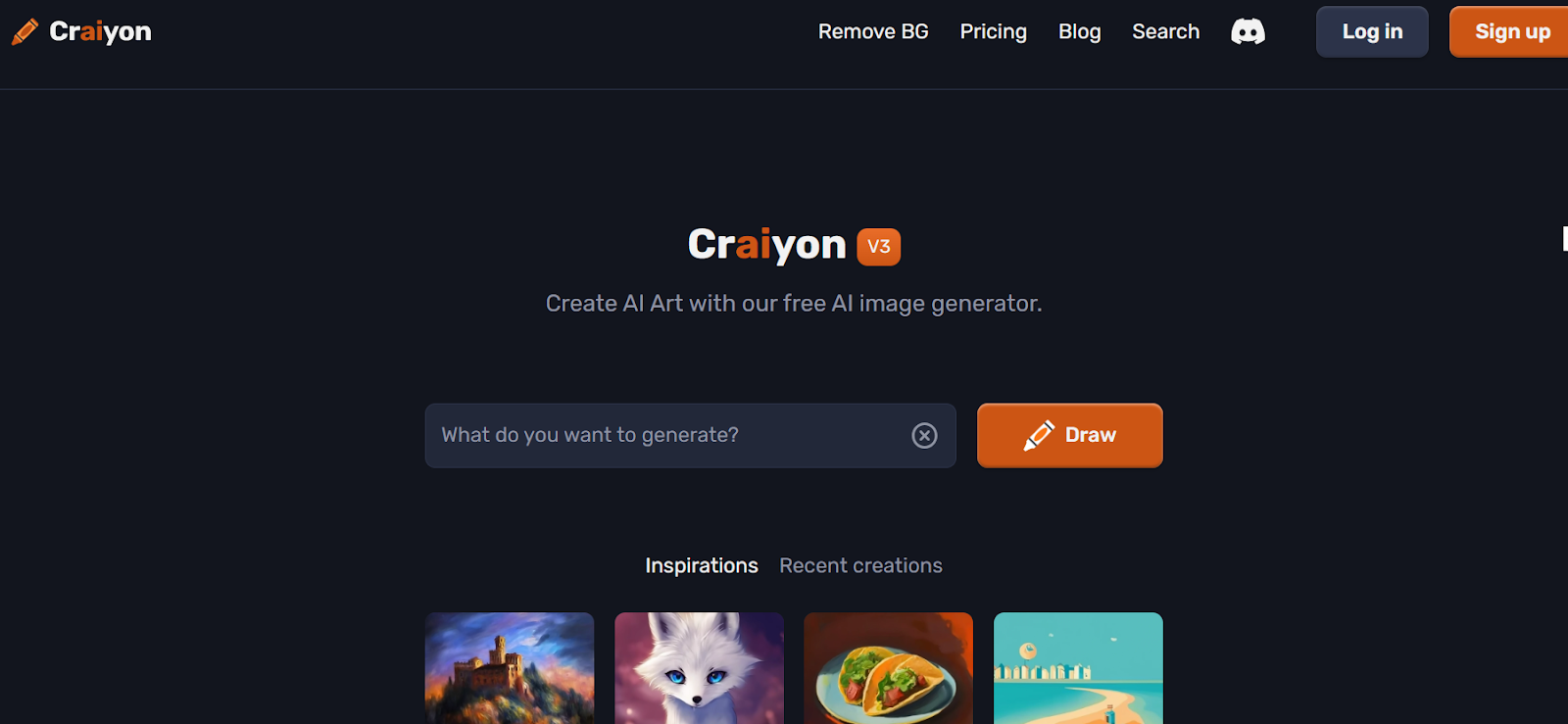Open the Remove BG page
This screenshot has width=1568, height=724.
click(x=873, y=31)
